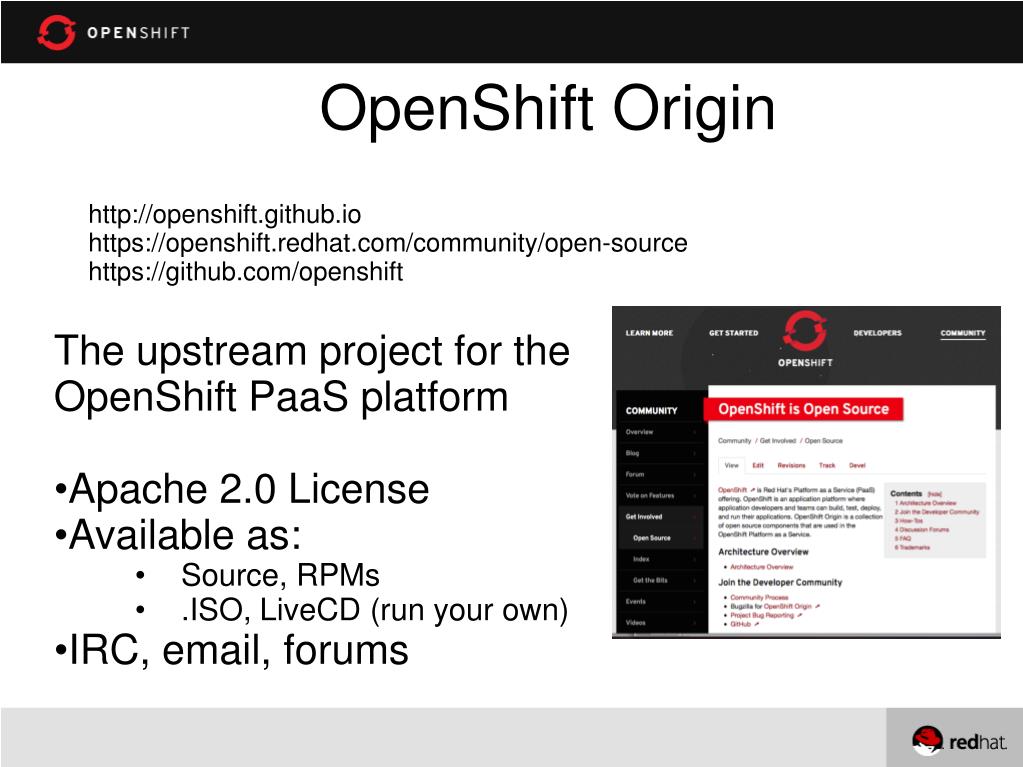Screen dimensions: 1023x767
Task: Jump to 5 FAQ in Contents
Action: tap(902, 538)
